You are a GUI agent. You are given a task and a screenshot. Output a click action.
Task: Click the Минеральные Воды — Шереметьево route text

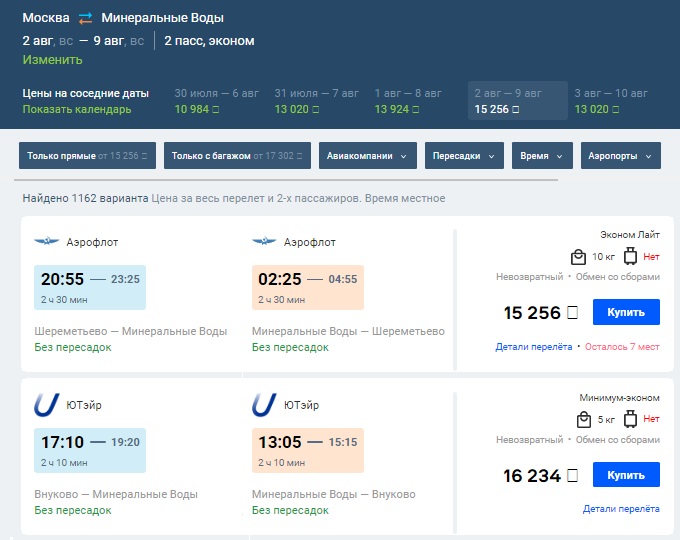348,331
